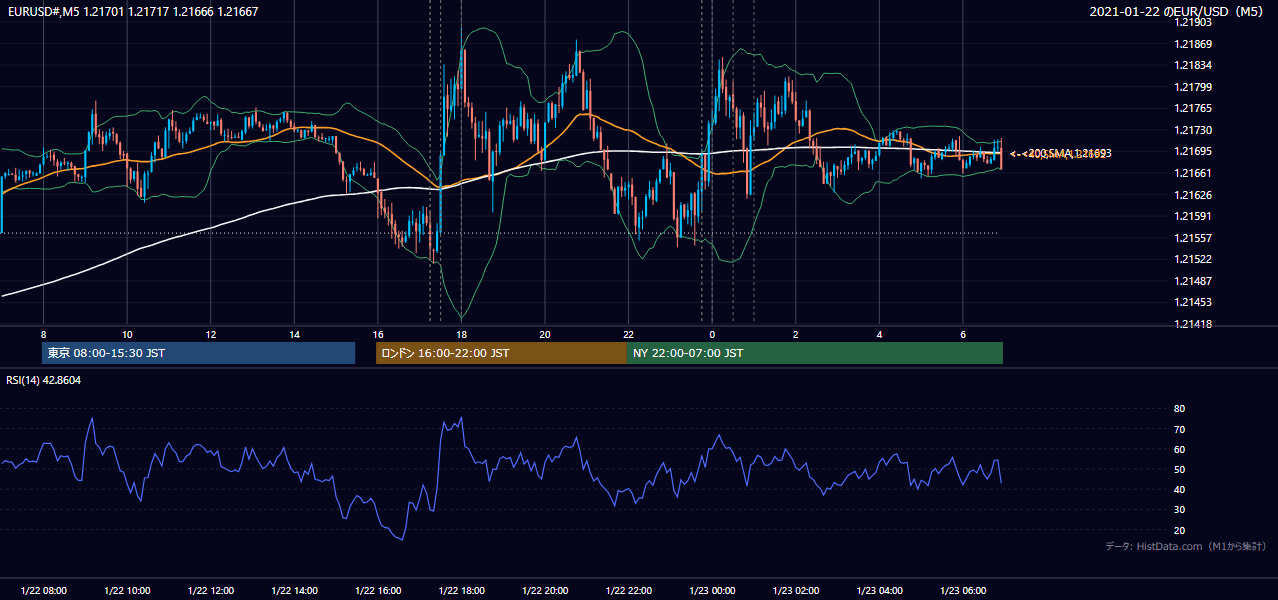
Task: Select RSI scale level 40
Action: [x=1180, y=489]
